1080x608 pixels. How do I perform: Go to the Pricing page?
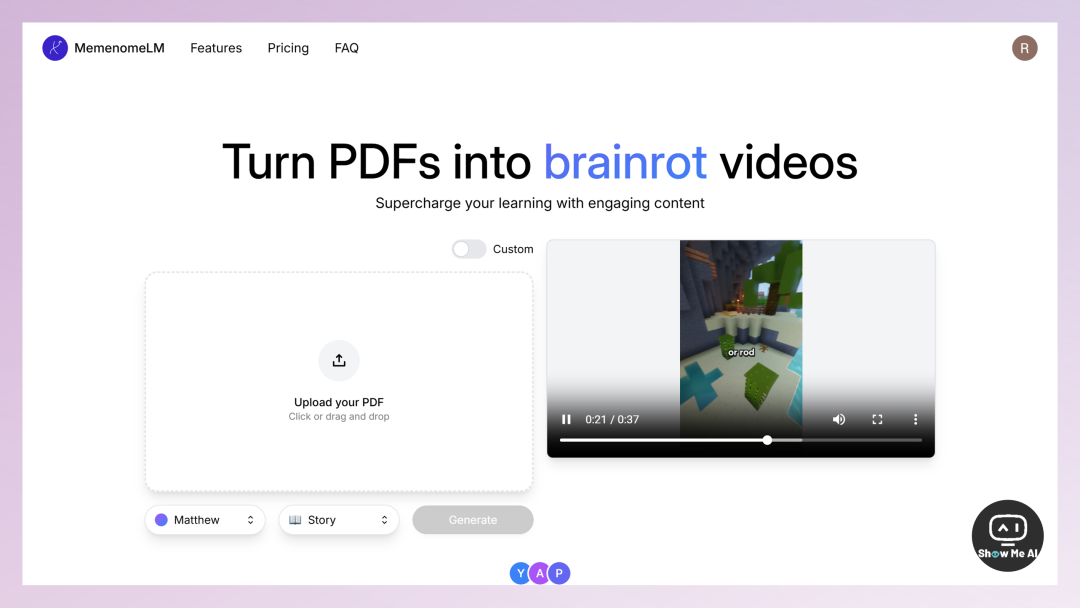[x=288, y=48]
